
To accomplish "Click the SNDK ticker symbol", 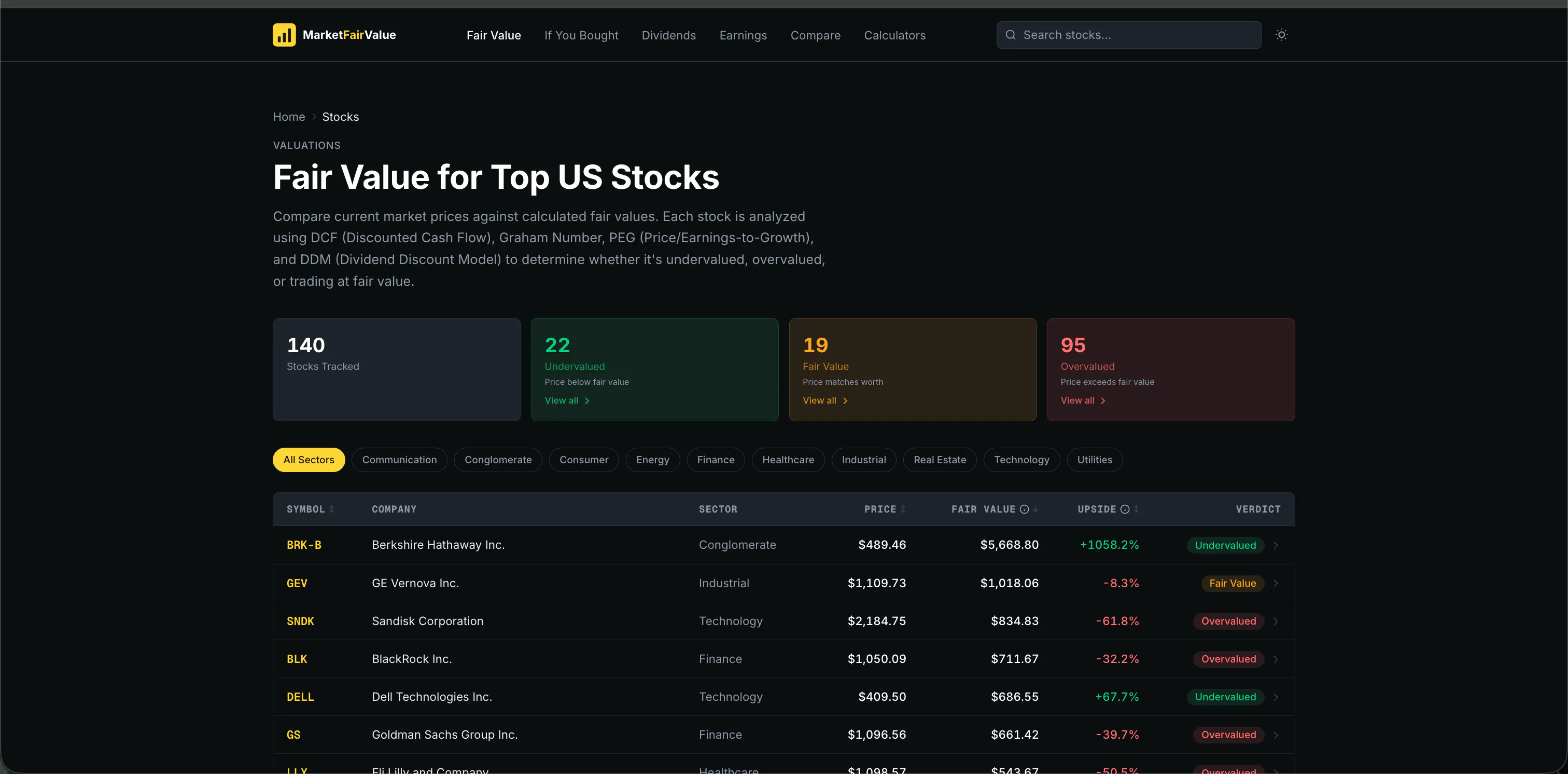I will point(300,621).
